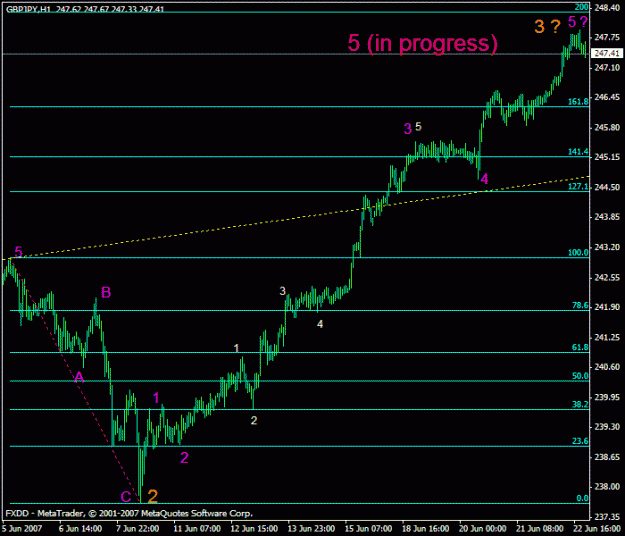Select the purple "5 ?" label at chart top
The height and width of the screenshot is (536, 625).
(x=578, y=22)
